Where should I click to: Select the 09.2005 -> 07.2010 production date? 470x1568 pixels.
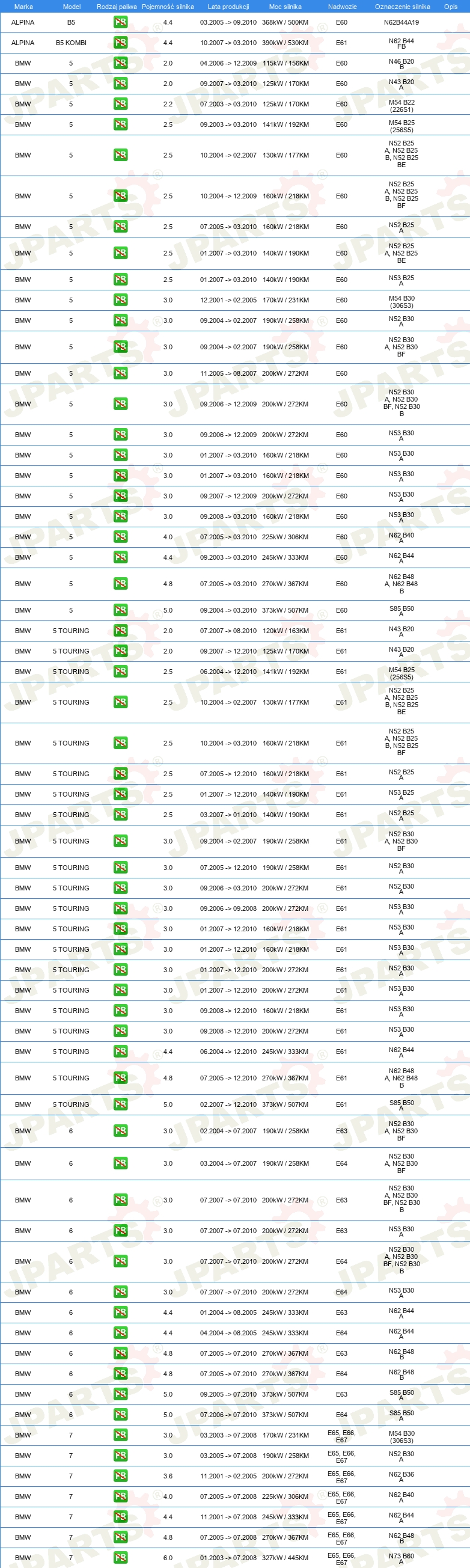tap(228, 1394)
